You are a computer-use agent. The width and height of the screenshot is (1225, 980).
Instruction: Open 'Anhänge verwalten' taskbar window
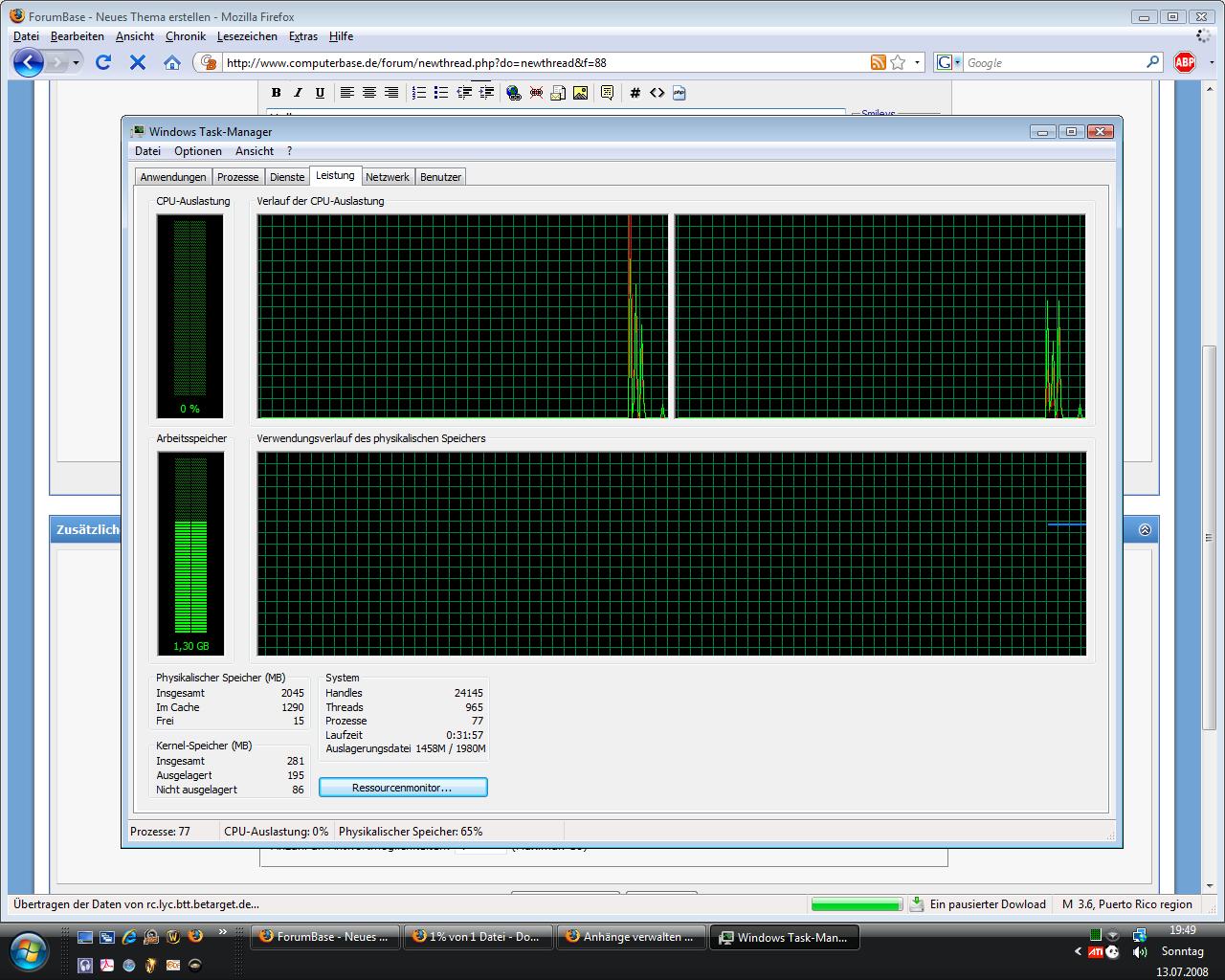[x=632, y=937]
